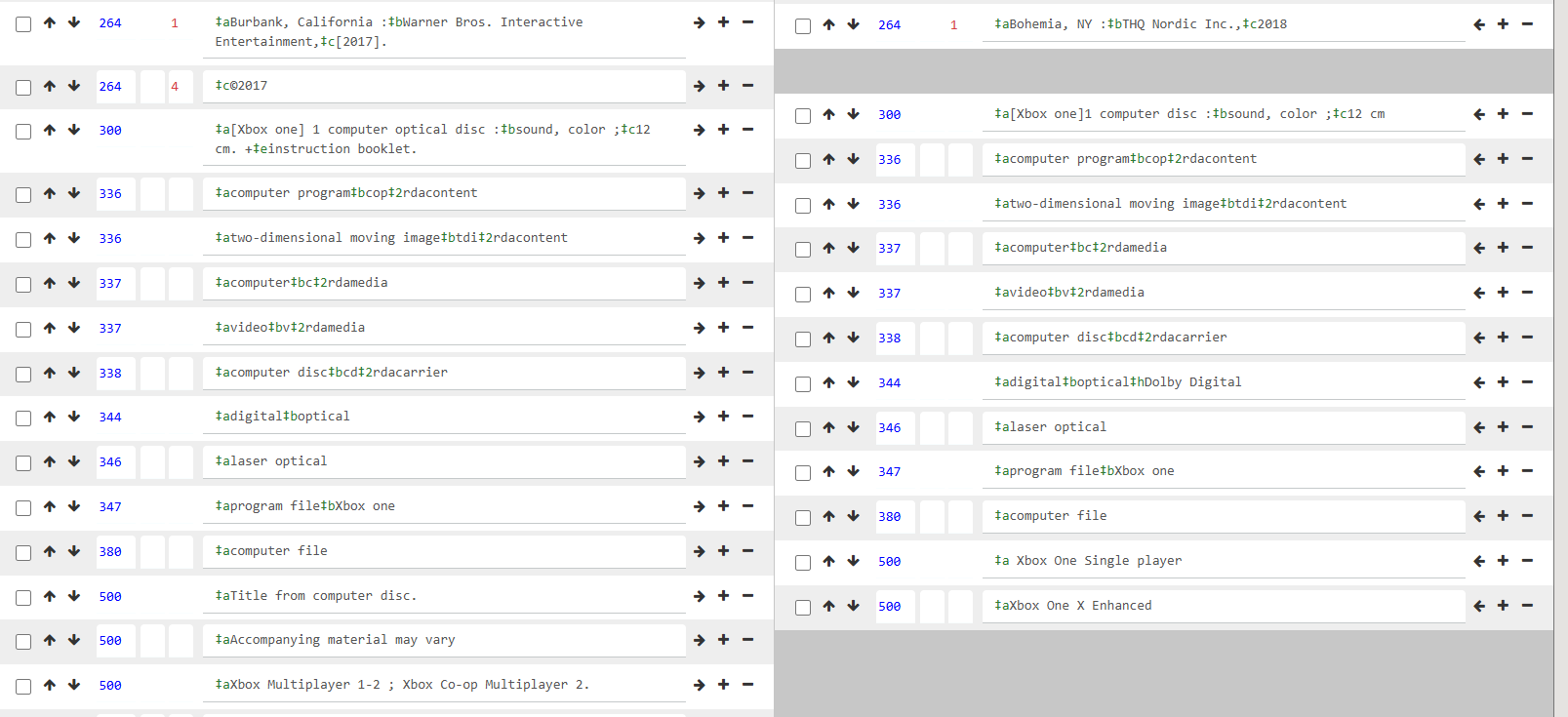
Task: Move left 344 digital optical field up
Action: [x=50, y=417]
